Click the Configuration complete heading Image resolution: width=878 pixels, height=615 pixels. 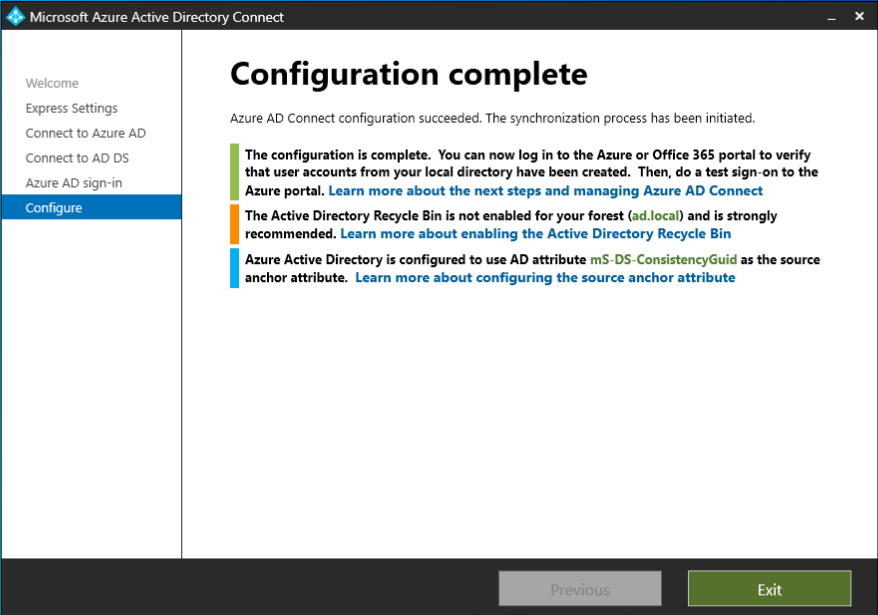408,74
